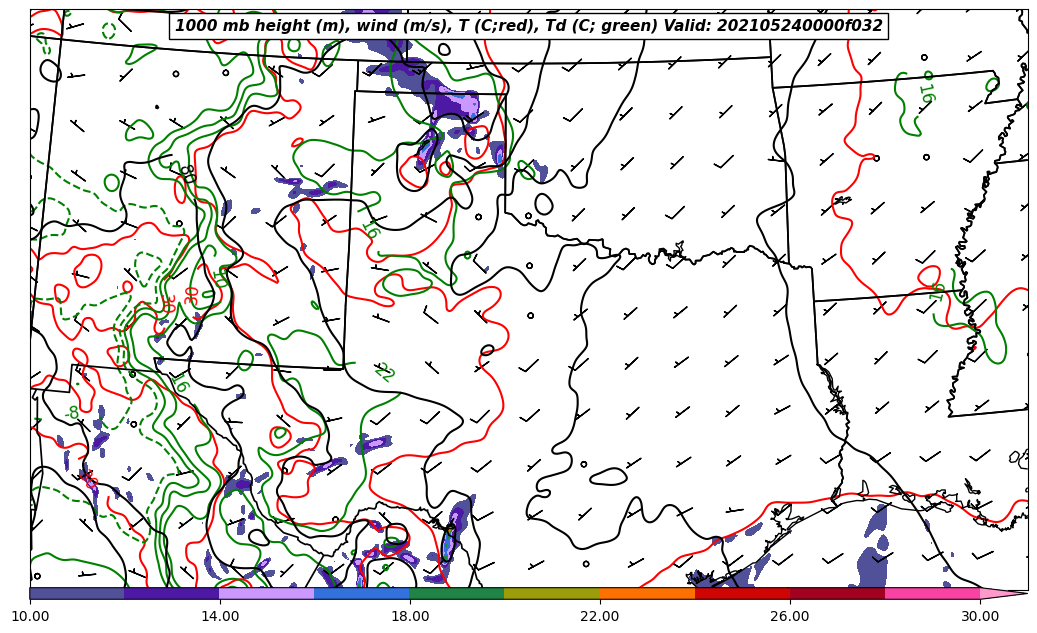Pick the light lavender 14–16 colorbar segment
Screen dimensions: 1037x633
(x=267, y=593)
